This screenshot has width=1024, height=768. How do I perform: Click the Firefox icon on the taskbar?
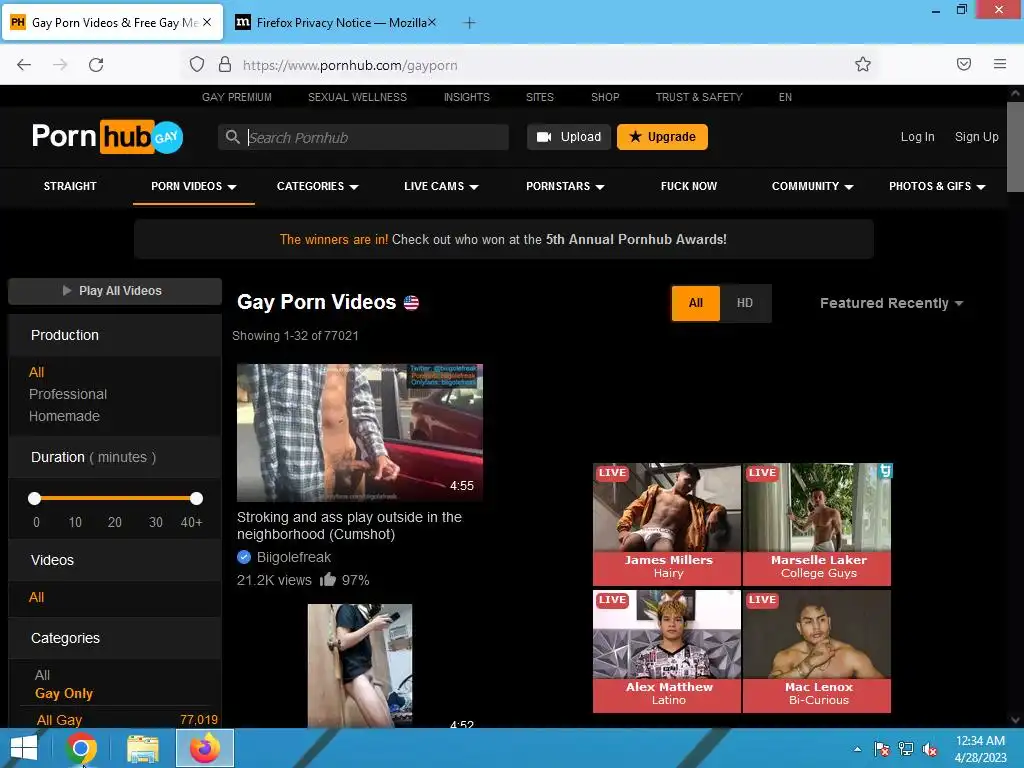click(205, 748)
